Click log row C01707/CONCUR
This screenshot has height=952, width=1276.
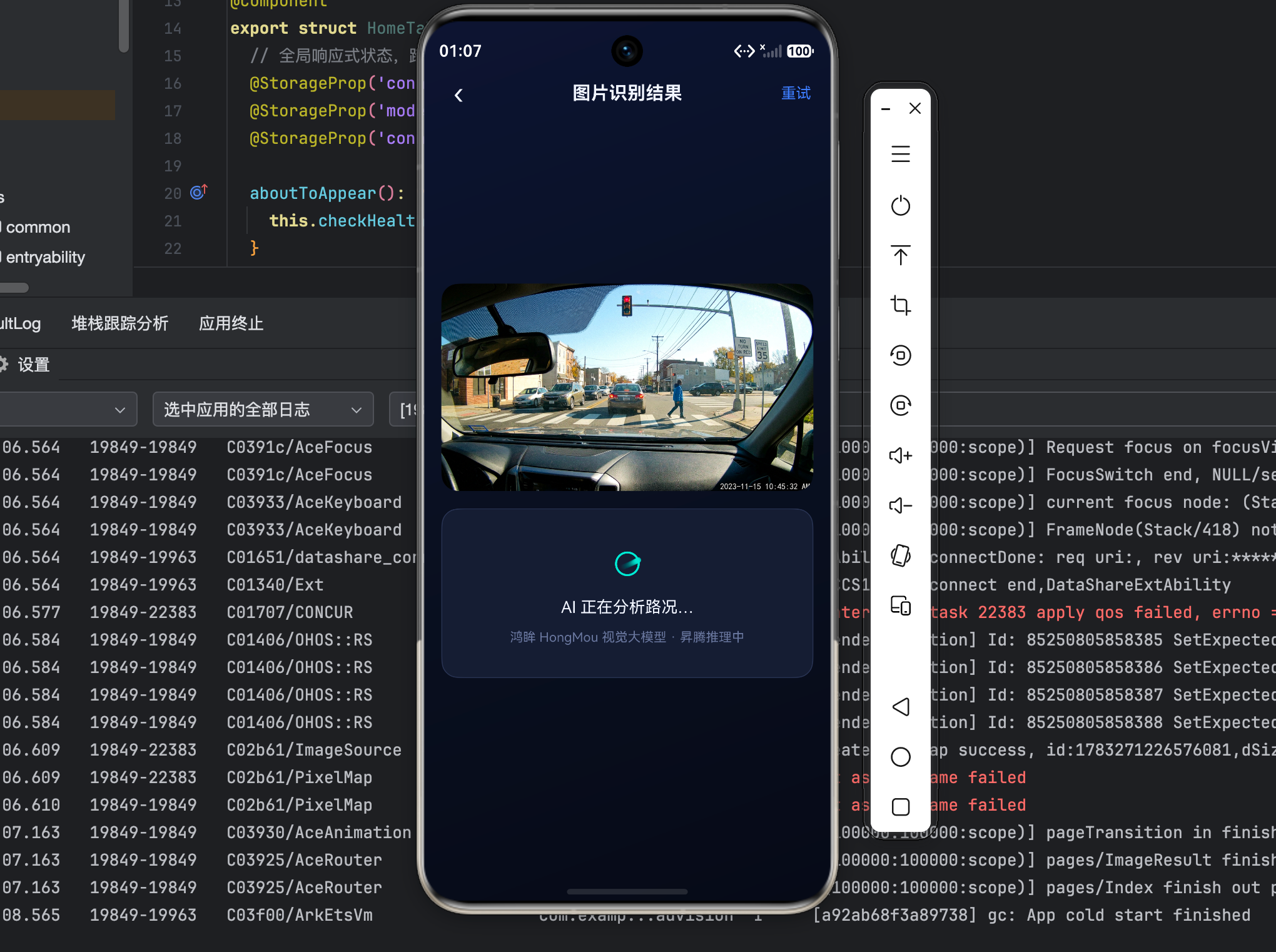(290, 612)
